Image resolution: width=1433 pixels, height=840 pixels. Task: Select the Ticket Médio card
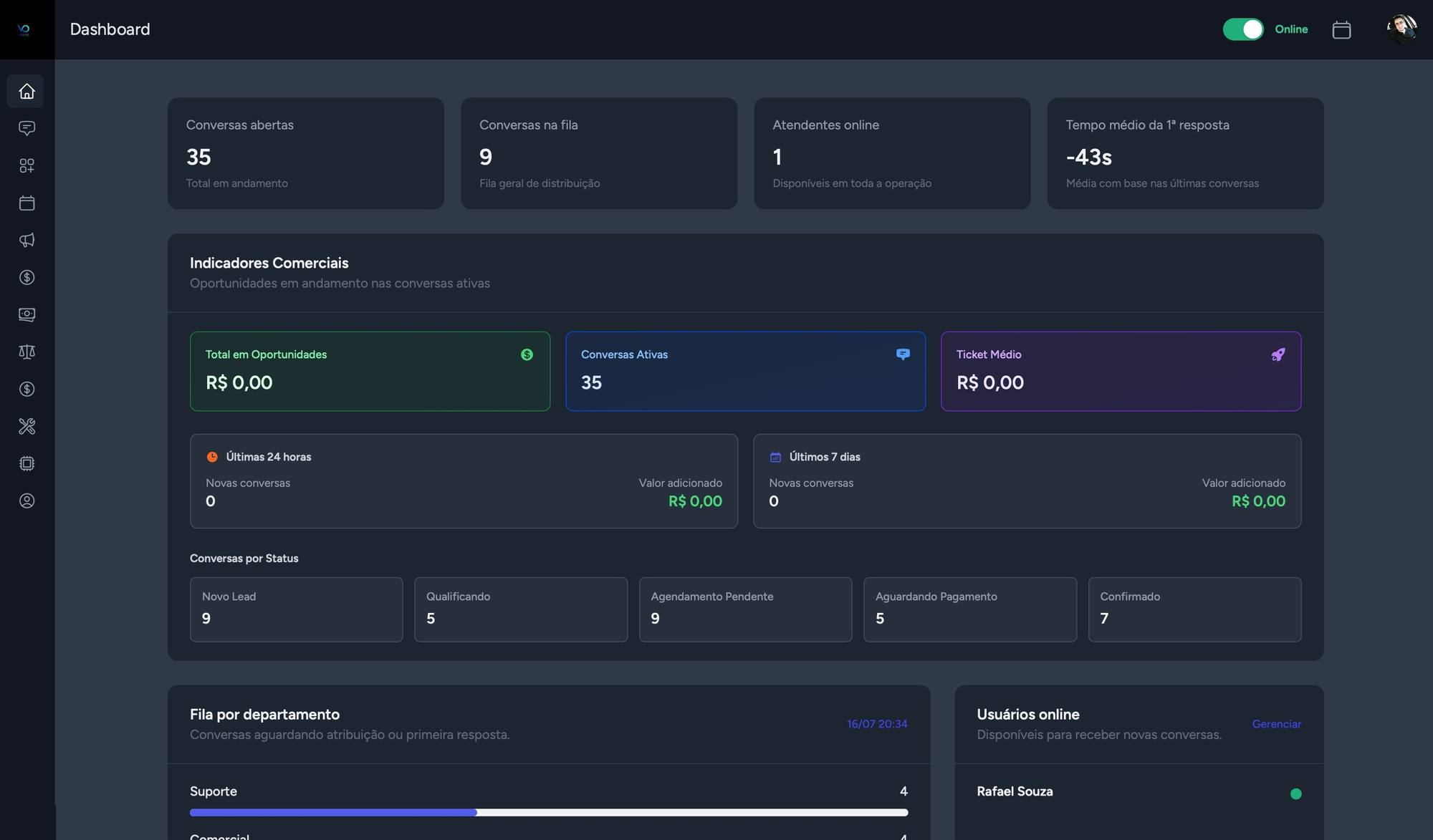[1121, 371]
